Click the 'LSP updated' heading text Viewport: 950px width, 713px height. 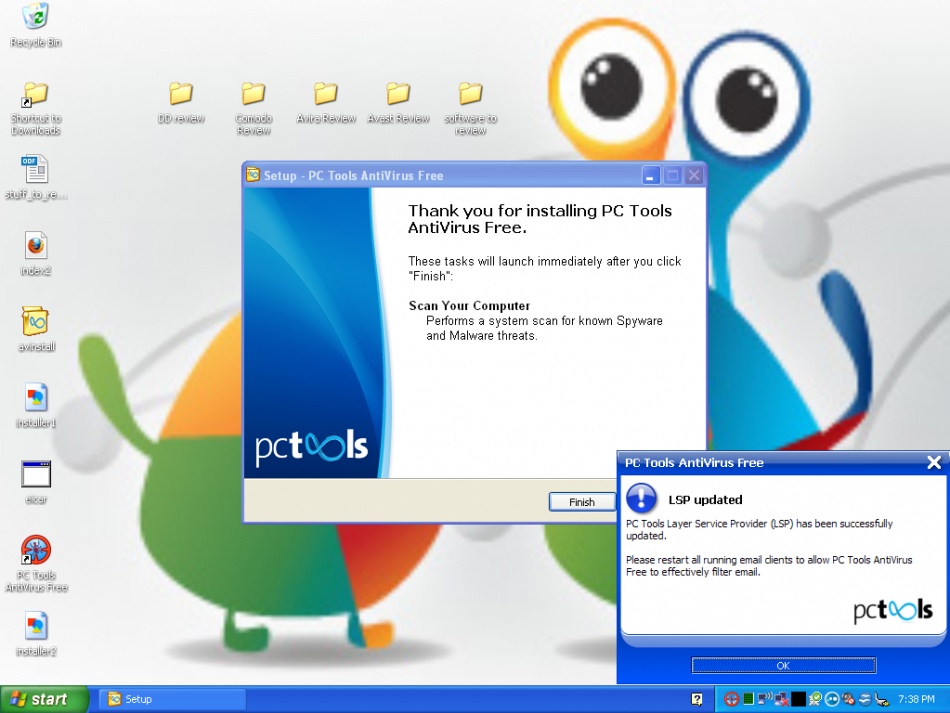coord(705,500)
